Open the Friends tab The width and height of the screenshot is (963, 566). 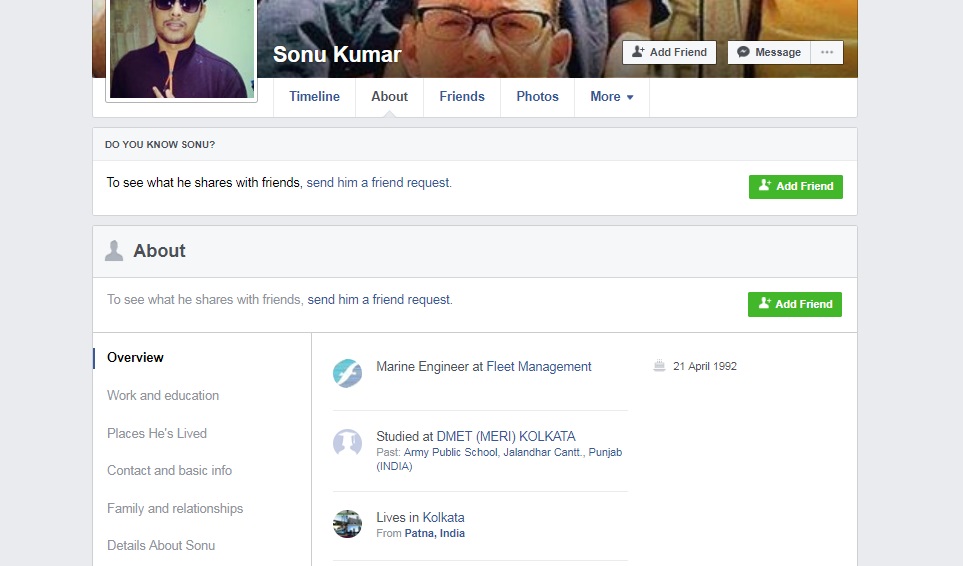point(462,97)
